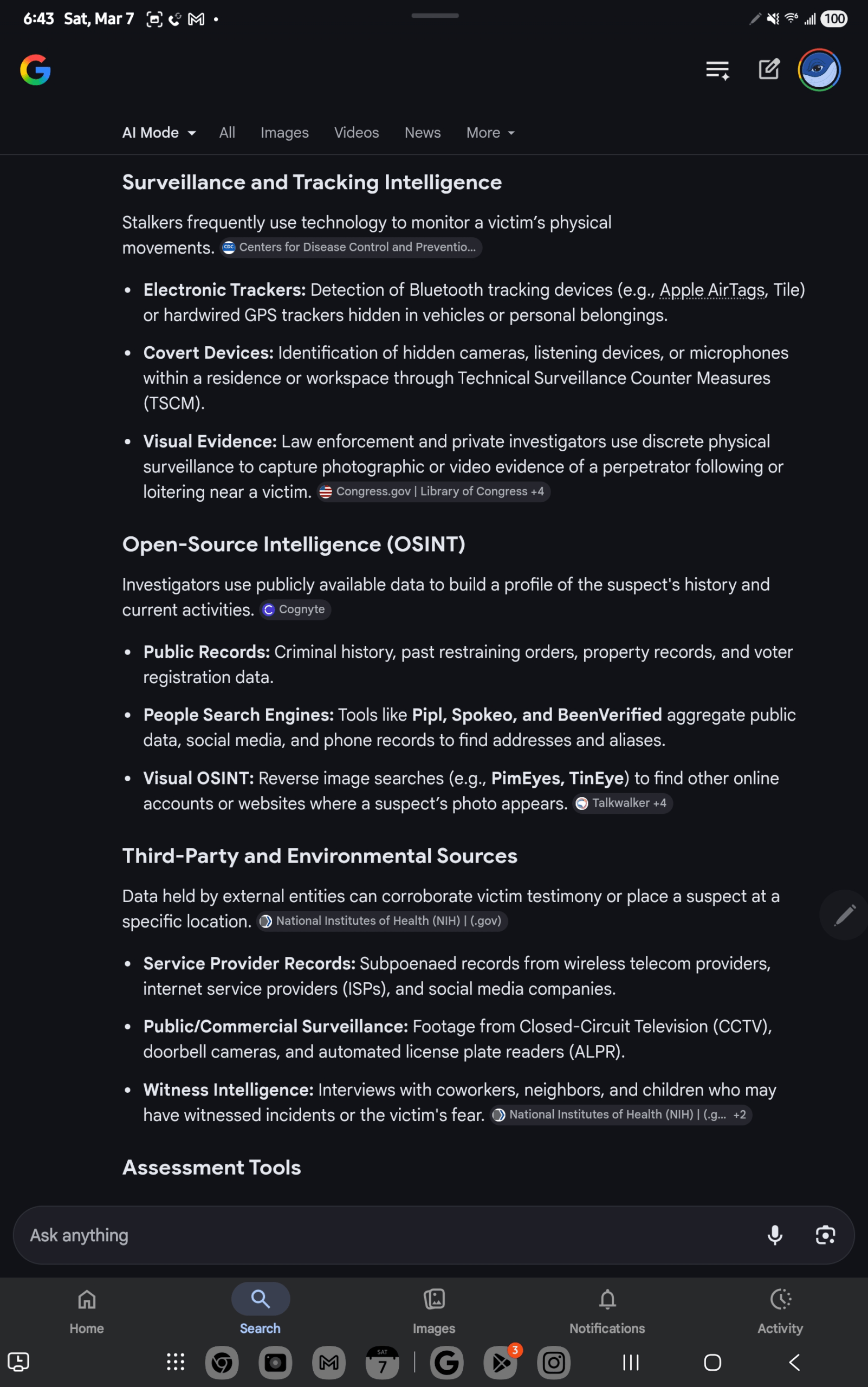Open your Google account profile avatar

pos(819,69)
